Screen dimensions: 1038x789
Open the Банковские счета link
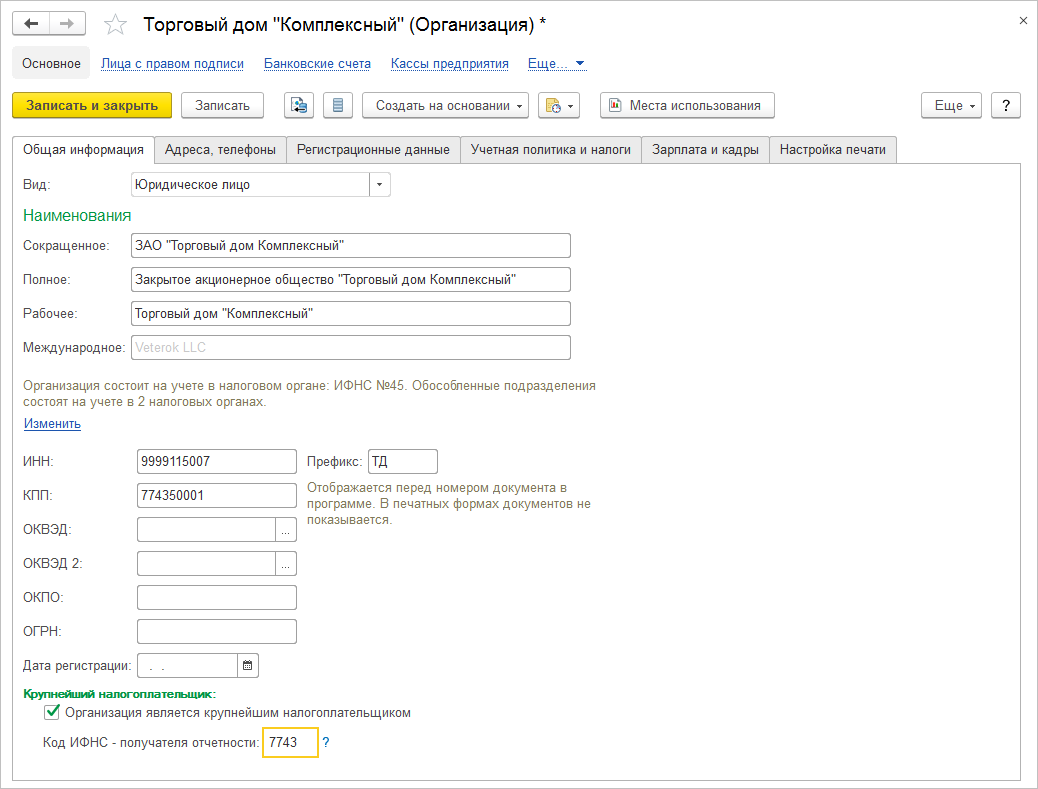point(317,63)
